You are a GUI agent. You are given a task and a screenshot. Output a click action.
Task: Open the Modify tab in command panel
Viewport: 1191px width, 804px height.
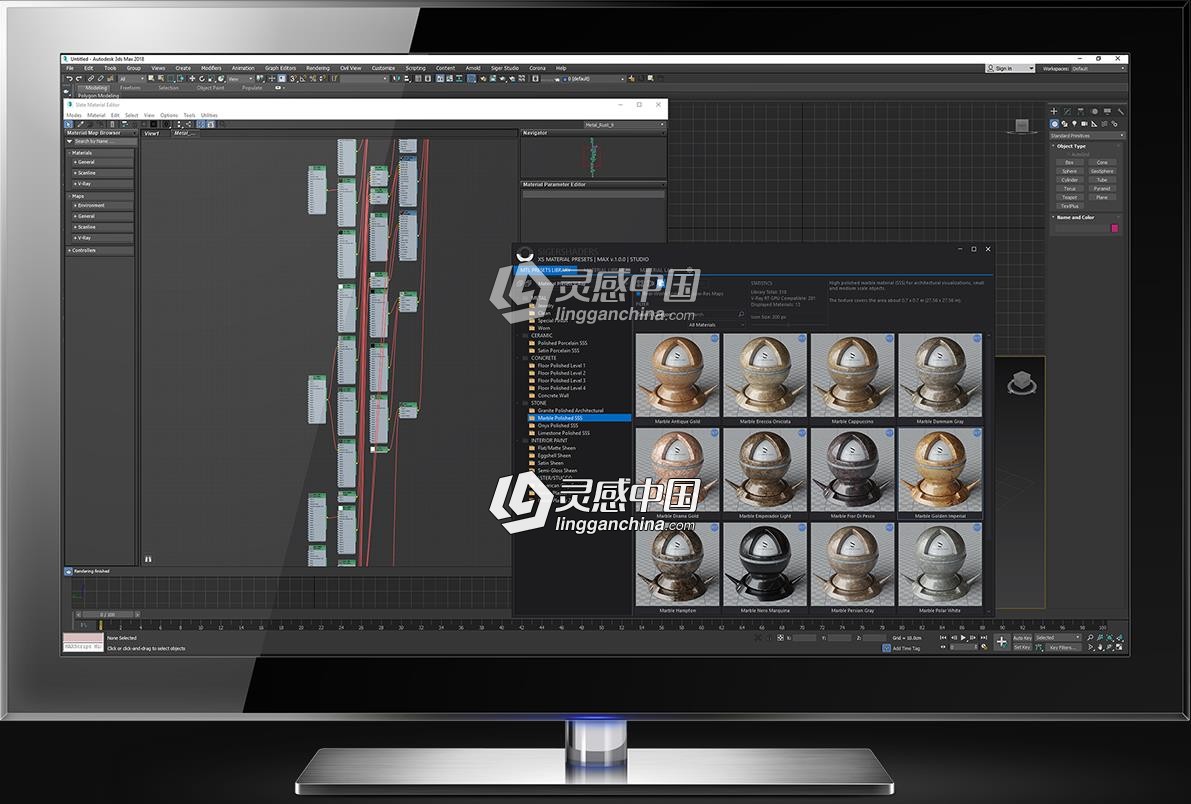[x=1067, y=111]
